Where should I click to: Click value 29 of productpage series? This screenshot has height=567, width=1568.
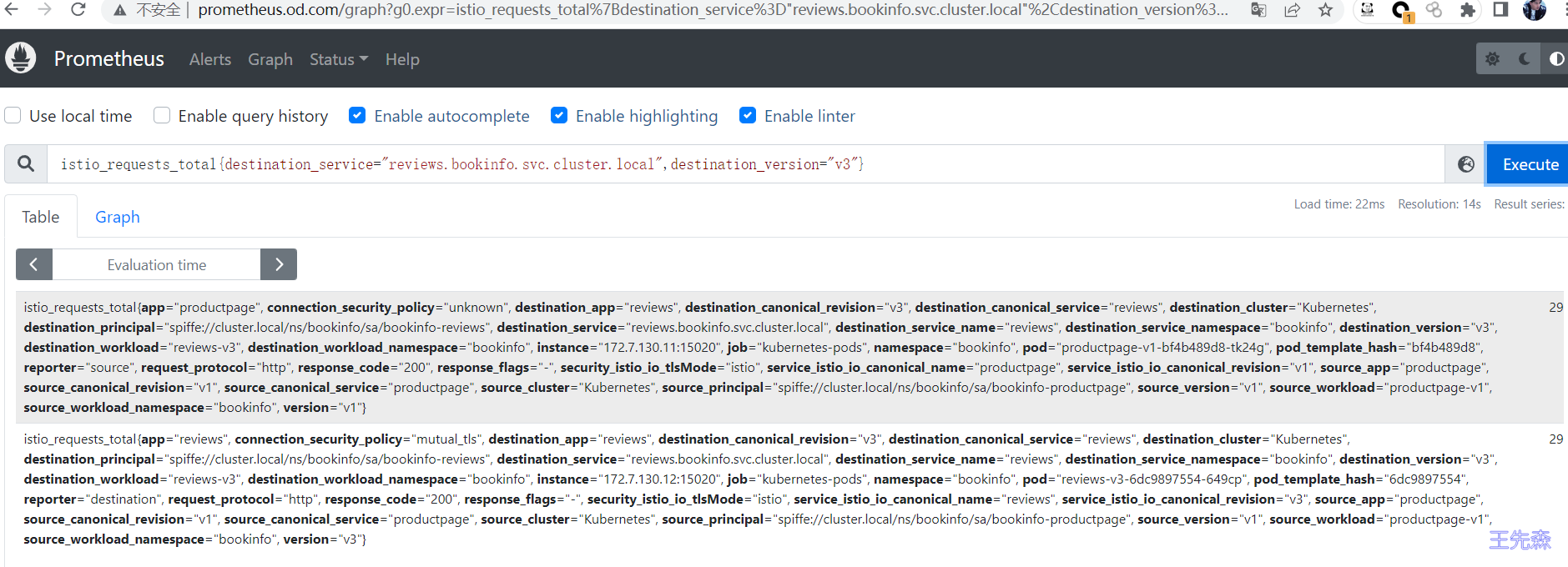point(1555,307)
